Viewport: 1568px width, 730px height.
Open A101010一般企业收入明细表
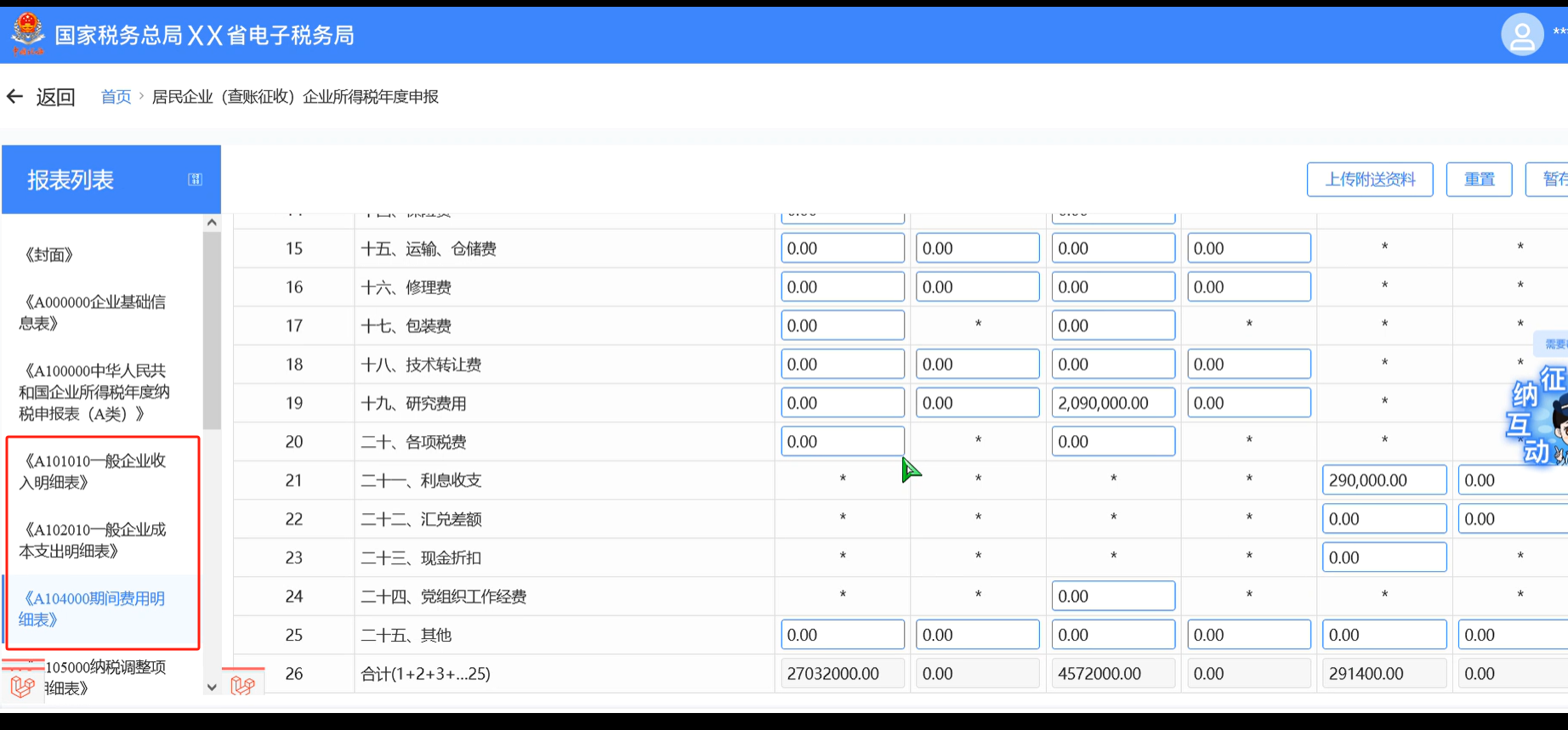(x=92, y=472)
